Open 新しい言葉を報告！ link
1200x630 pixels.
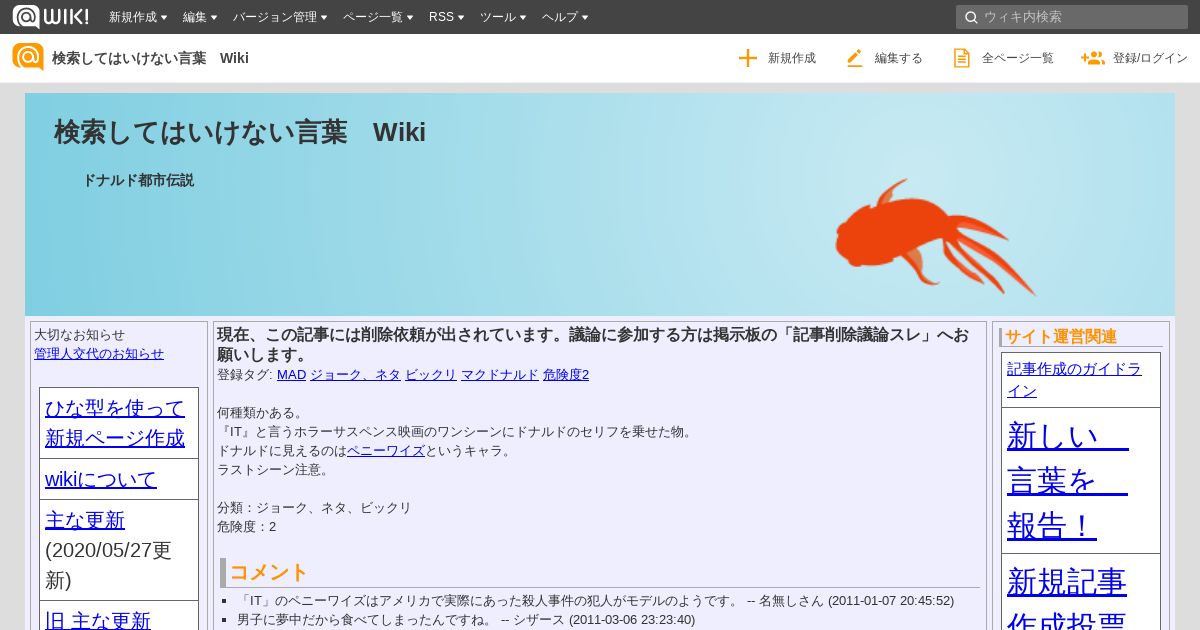click(x=1067, y=480)
